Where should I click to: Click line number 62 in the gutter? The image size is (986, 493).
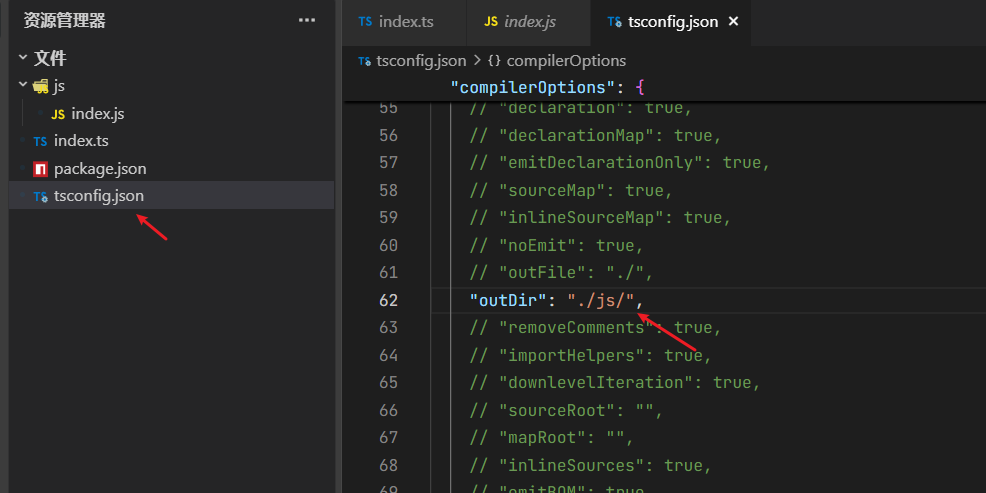(388, 300)
